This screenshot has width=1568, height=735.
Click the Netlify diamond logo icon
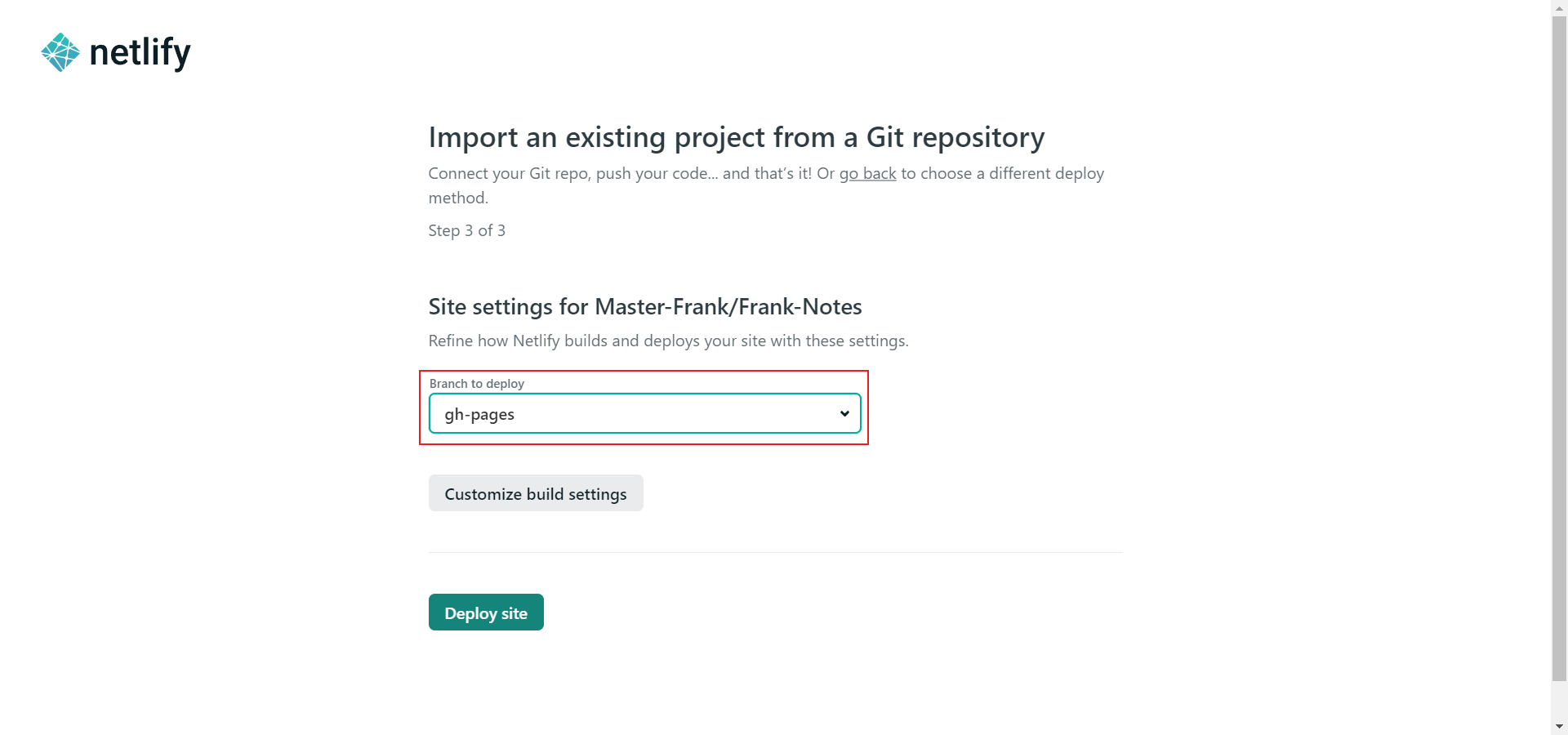(x=60, y=52)
